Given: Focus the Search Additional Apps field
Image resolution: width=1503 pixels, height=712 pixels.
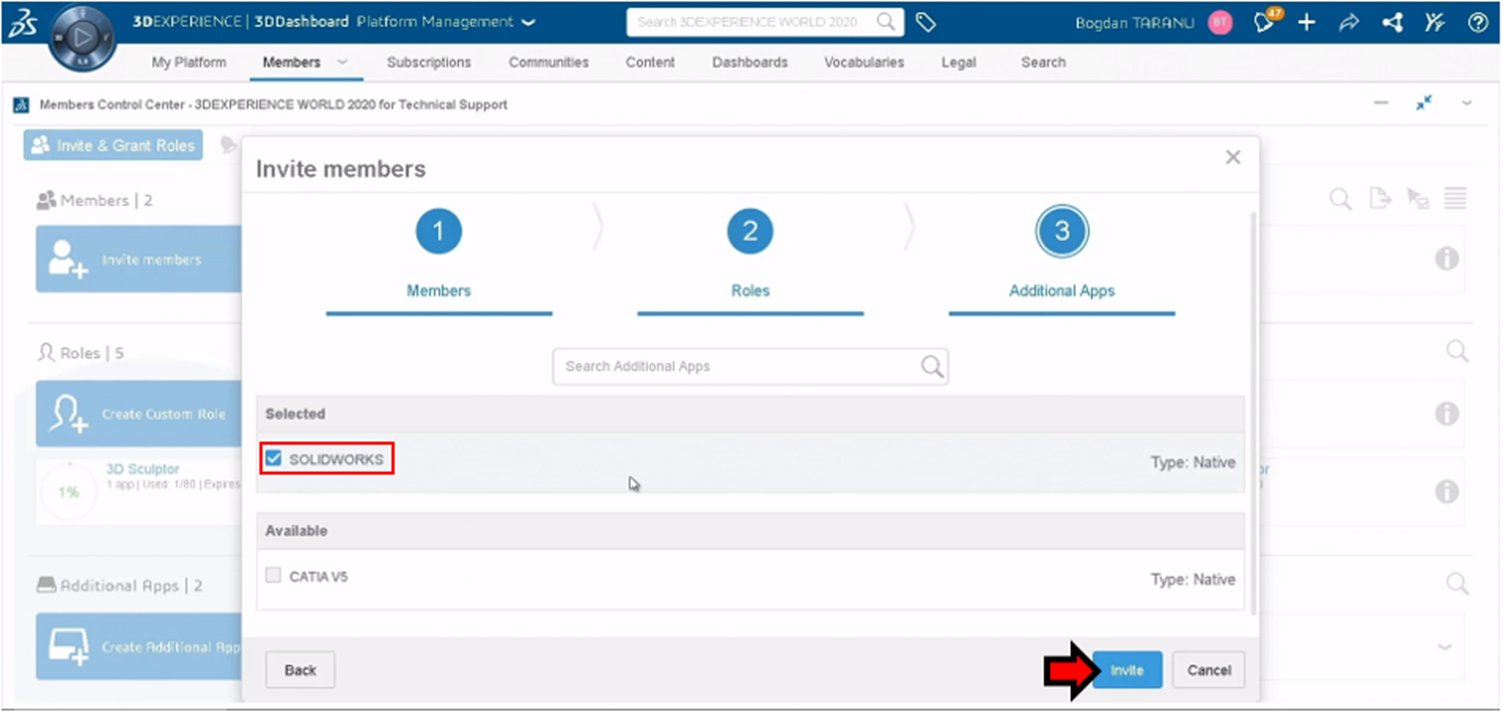Looking at the screenshot, I should point(750,366).
